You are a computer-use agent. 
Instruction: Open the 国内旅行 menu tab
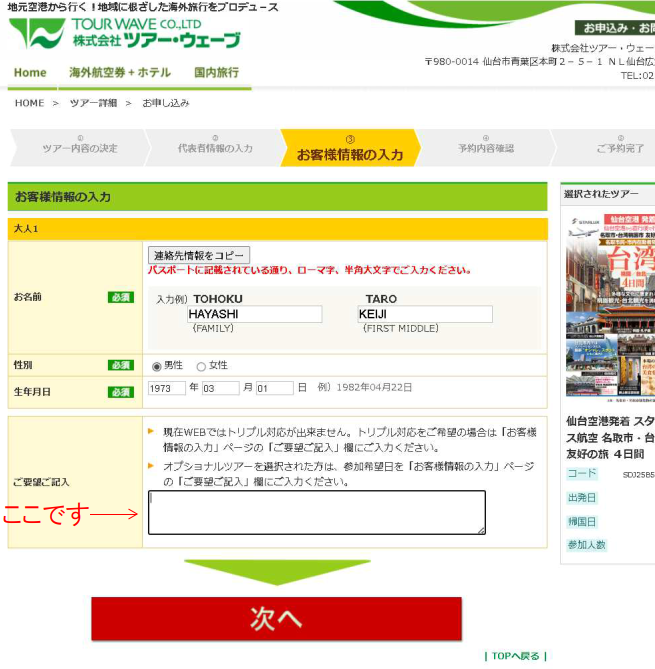point(216,73)
